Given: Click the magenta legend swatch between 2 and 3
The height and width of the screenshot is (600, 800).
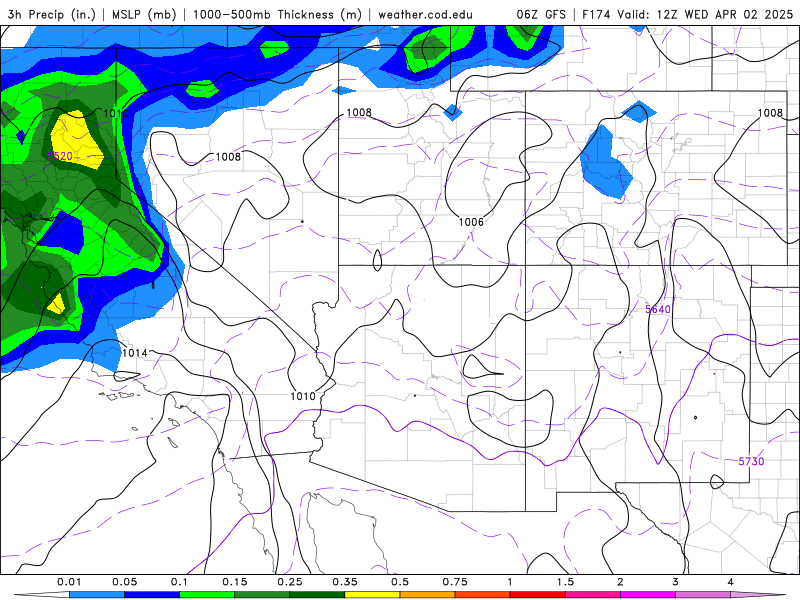Looking at the screenshot, I should point(648,595).
